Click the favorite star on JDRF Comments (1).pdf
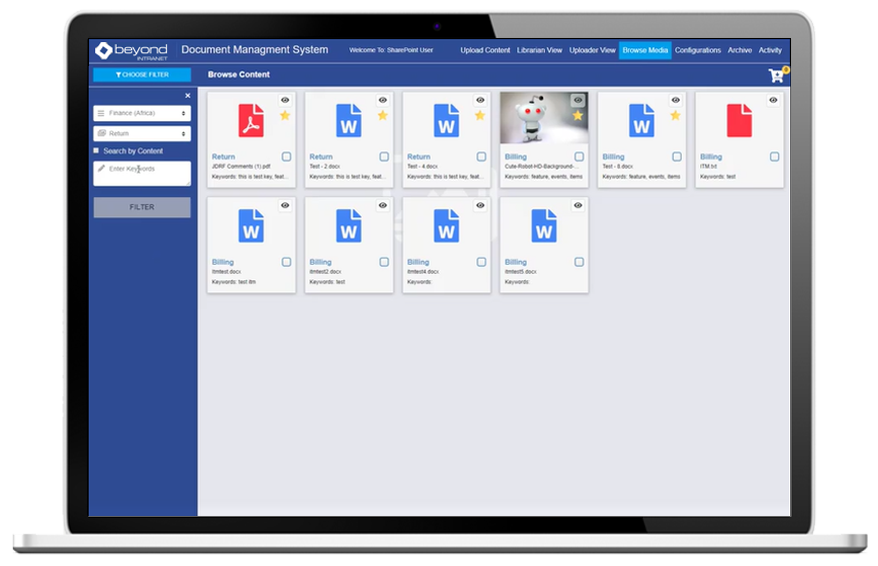The width and height of the screenshot is (878, 566). coord(285,116)
